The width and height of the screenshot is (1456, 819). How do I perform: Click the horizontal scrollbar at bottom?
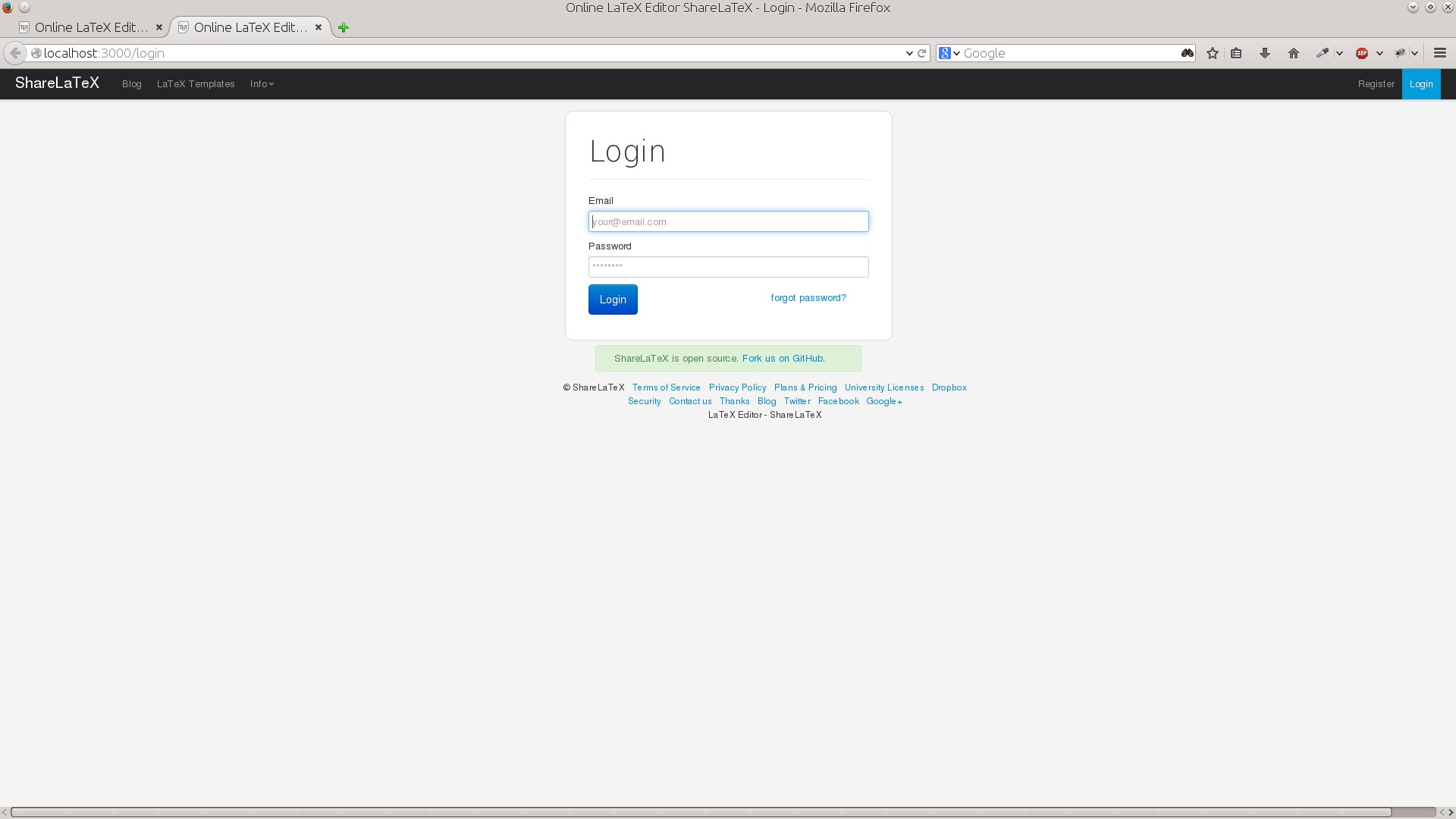pos(701,812)
